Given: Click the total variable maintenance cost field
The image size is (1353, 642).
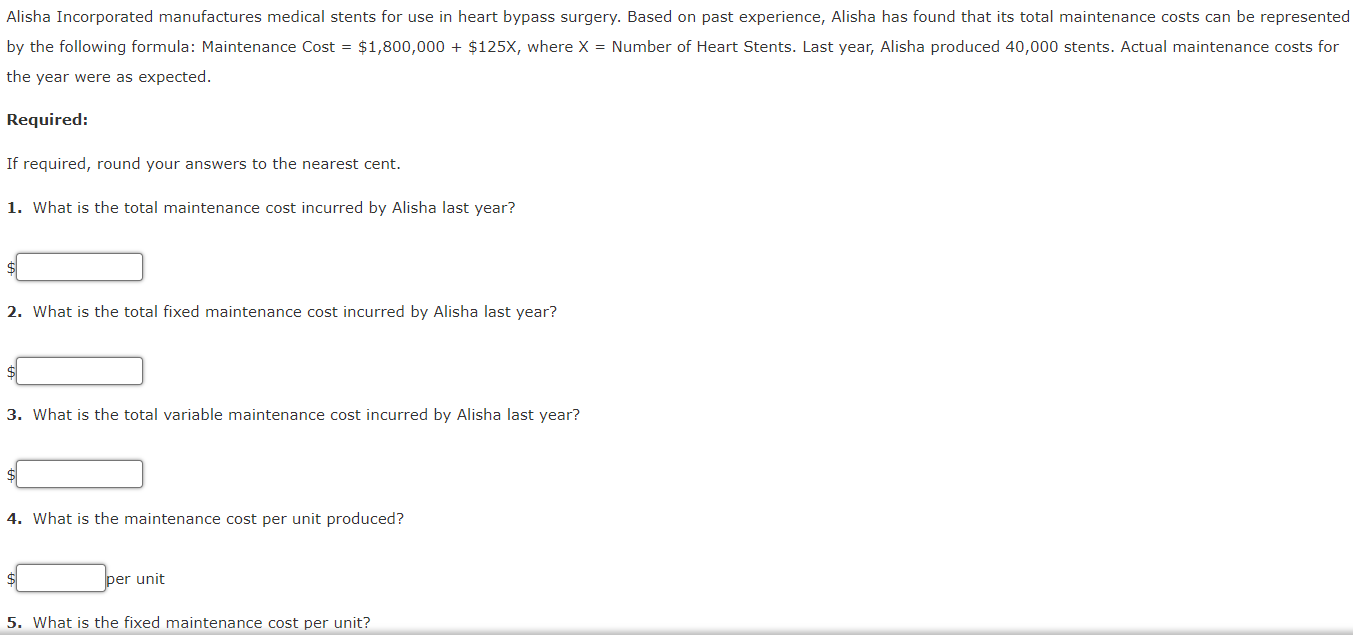Looking at the screenshot, I should pyautogui.click(x=80, y=474).
